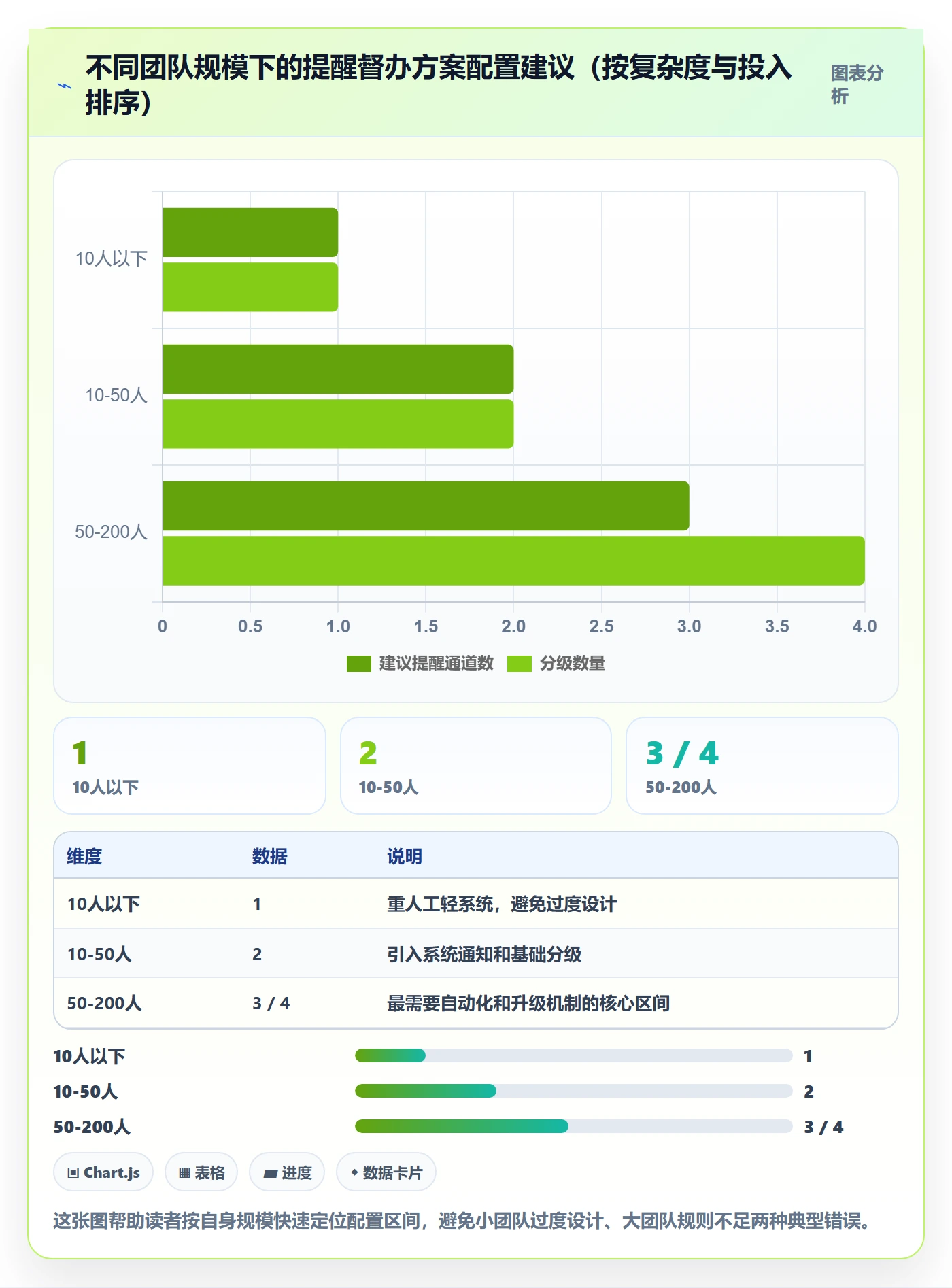Screen dimensions: 952x1288
Task: Click the light green chart bar for 50-200人
Action: point(513,560)
